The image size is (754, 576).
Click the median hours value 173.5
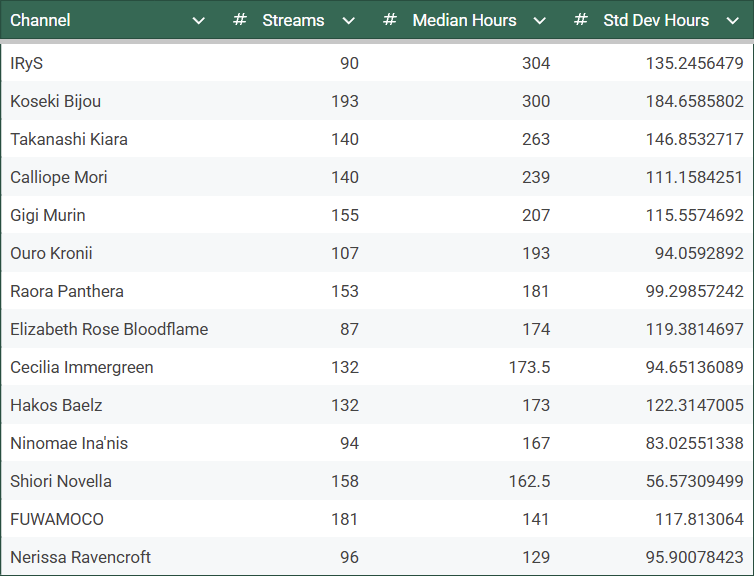[530, 367]
